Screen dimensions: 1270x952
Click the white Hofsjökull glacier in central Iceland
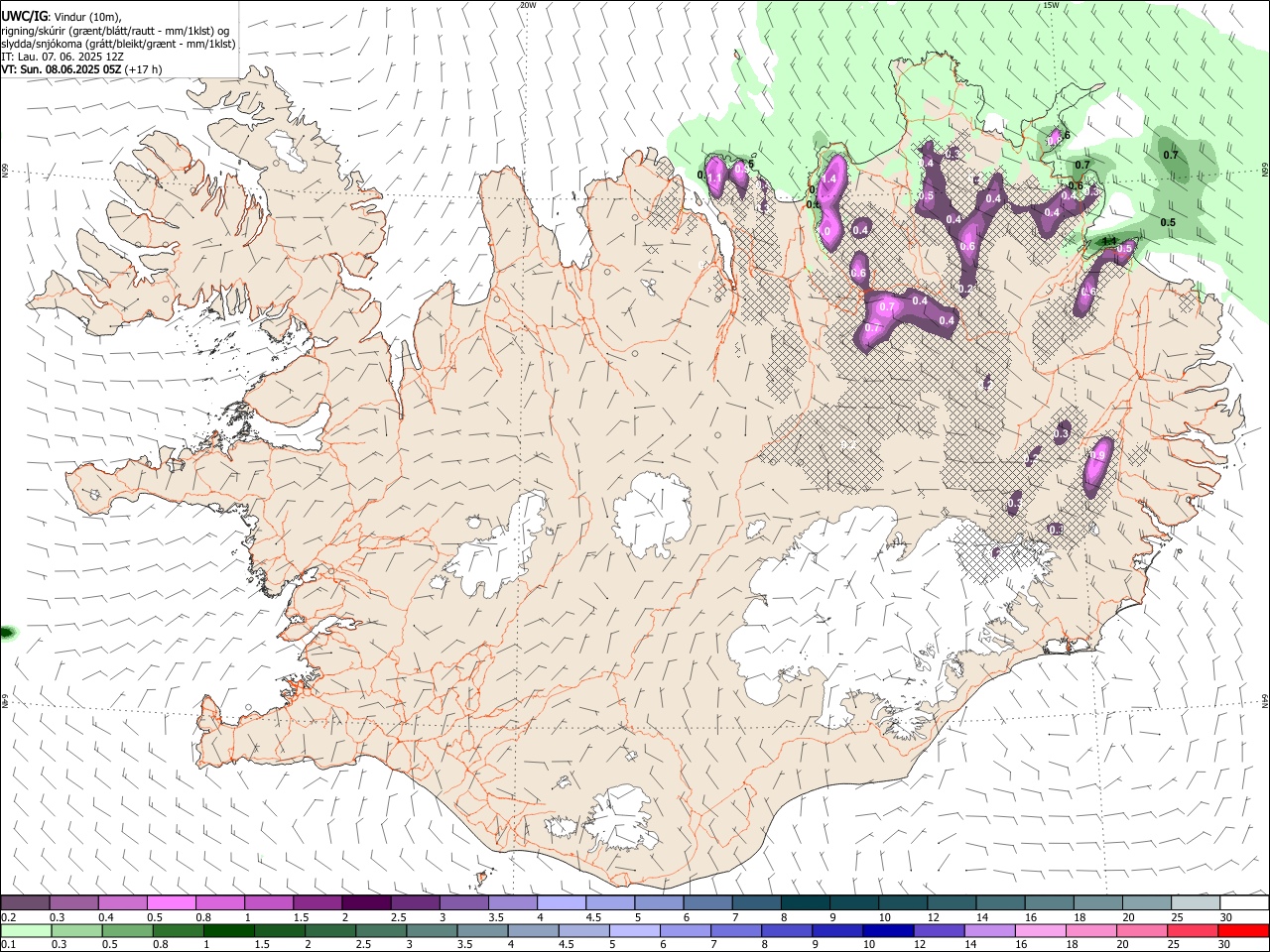coord(652,514)
